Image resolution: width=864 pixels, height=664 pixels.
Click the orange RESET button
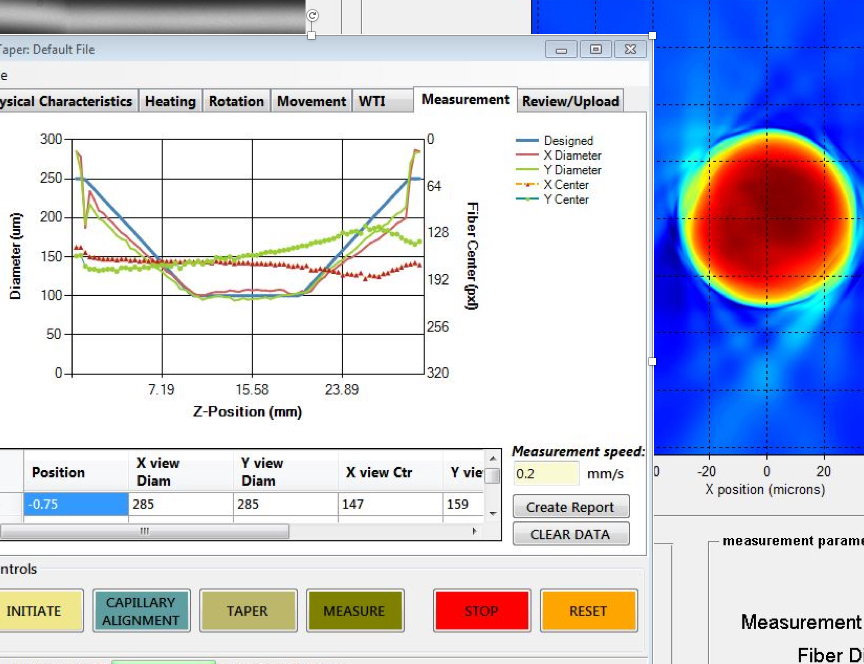(588, 611)
